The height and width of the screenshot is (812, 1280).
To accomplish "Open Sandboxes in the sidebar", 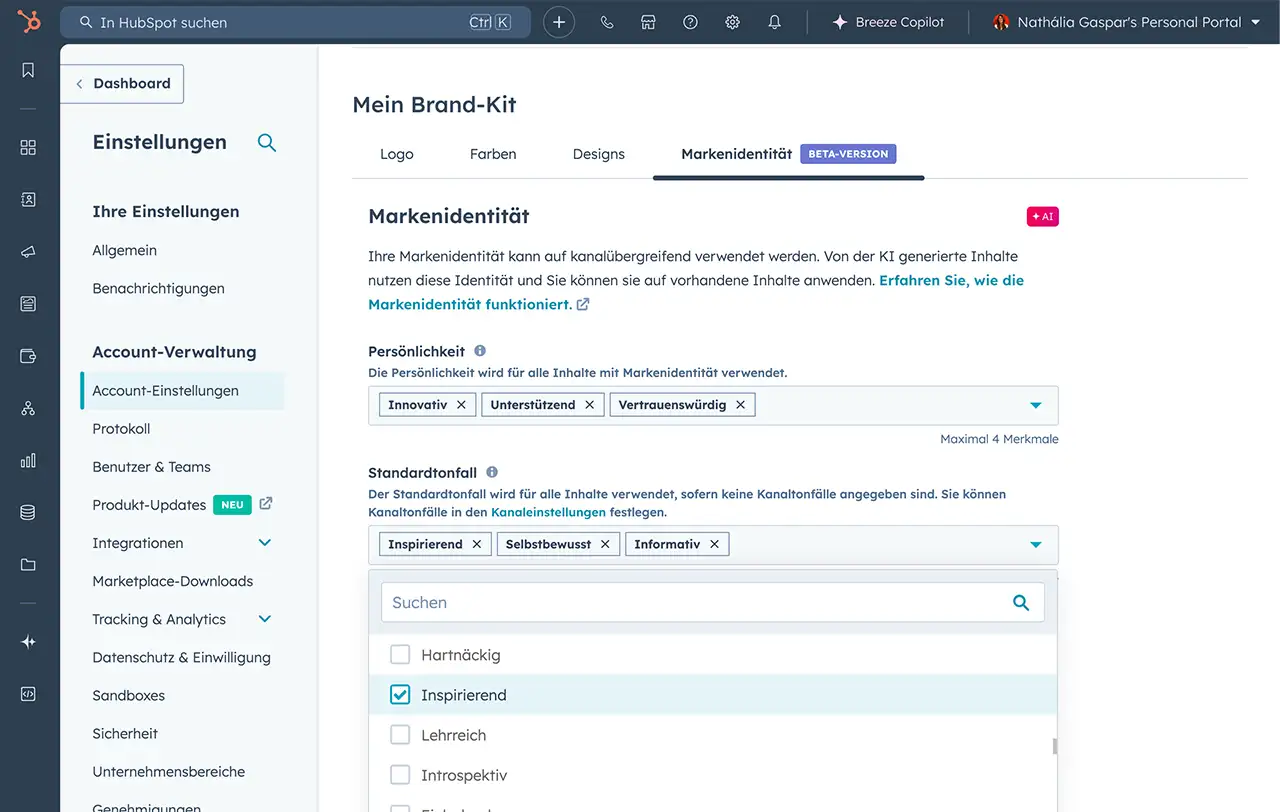I will tap(128, 695).
